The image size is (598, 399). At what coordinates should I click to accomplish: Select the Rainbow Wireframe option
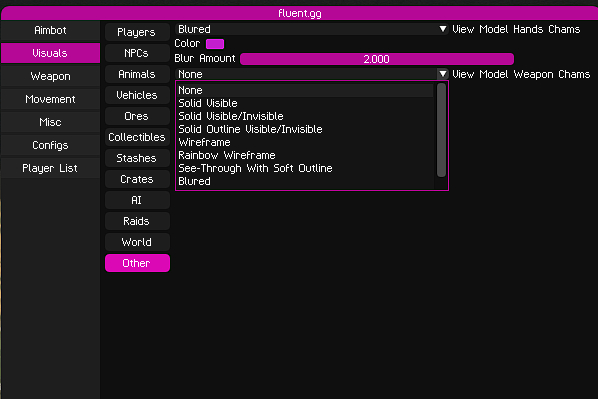click(305, 155)
